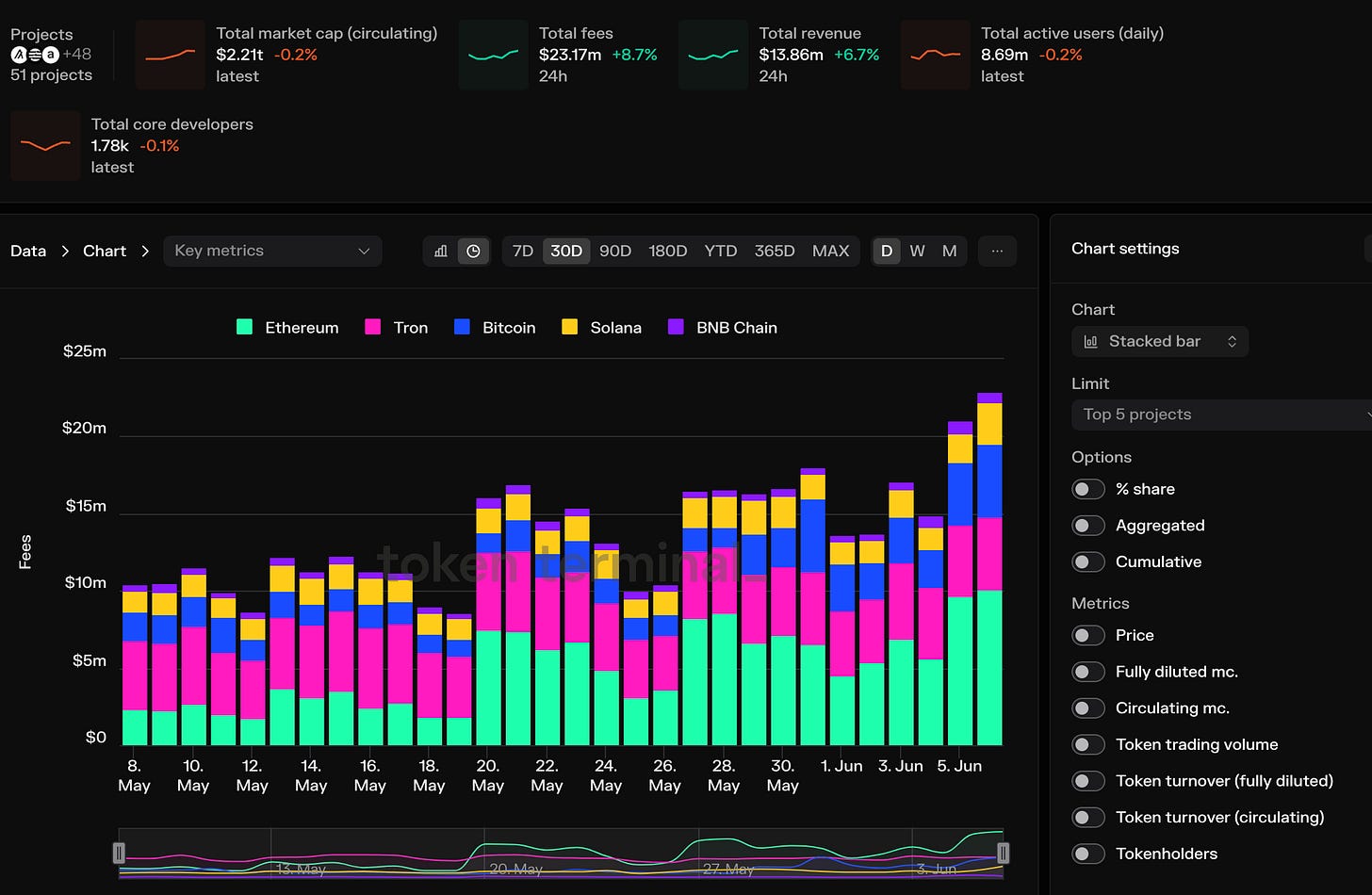This screenshot has width=1372, height=895.
Task: Click the Chart settings heading
Action: [x=1125, y=249]
